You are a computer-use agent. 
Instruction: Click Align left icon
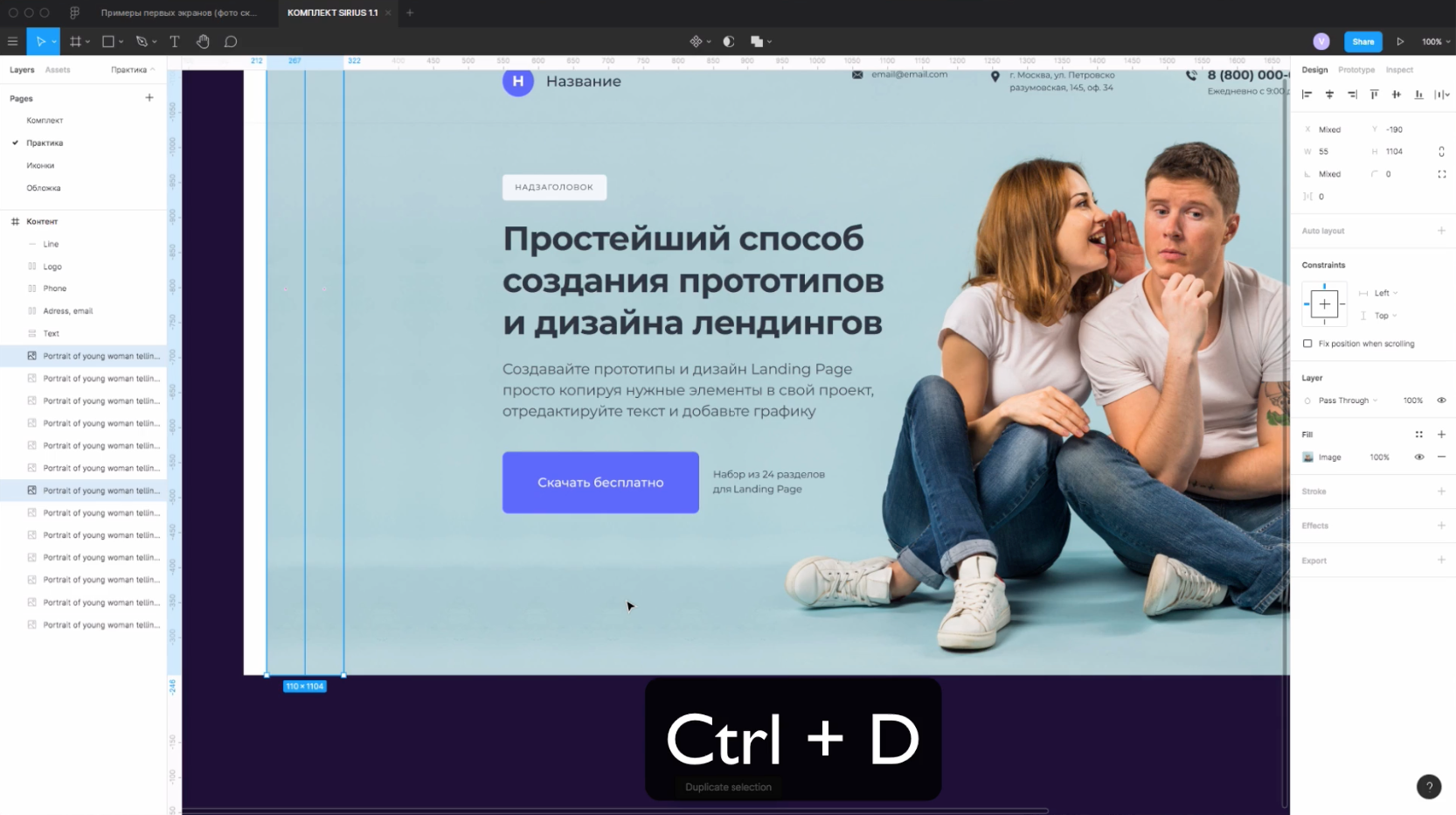pos(1307,94)
